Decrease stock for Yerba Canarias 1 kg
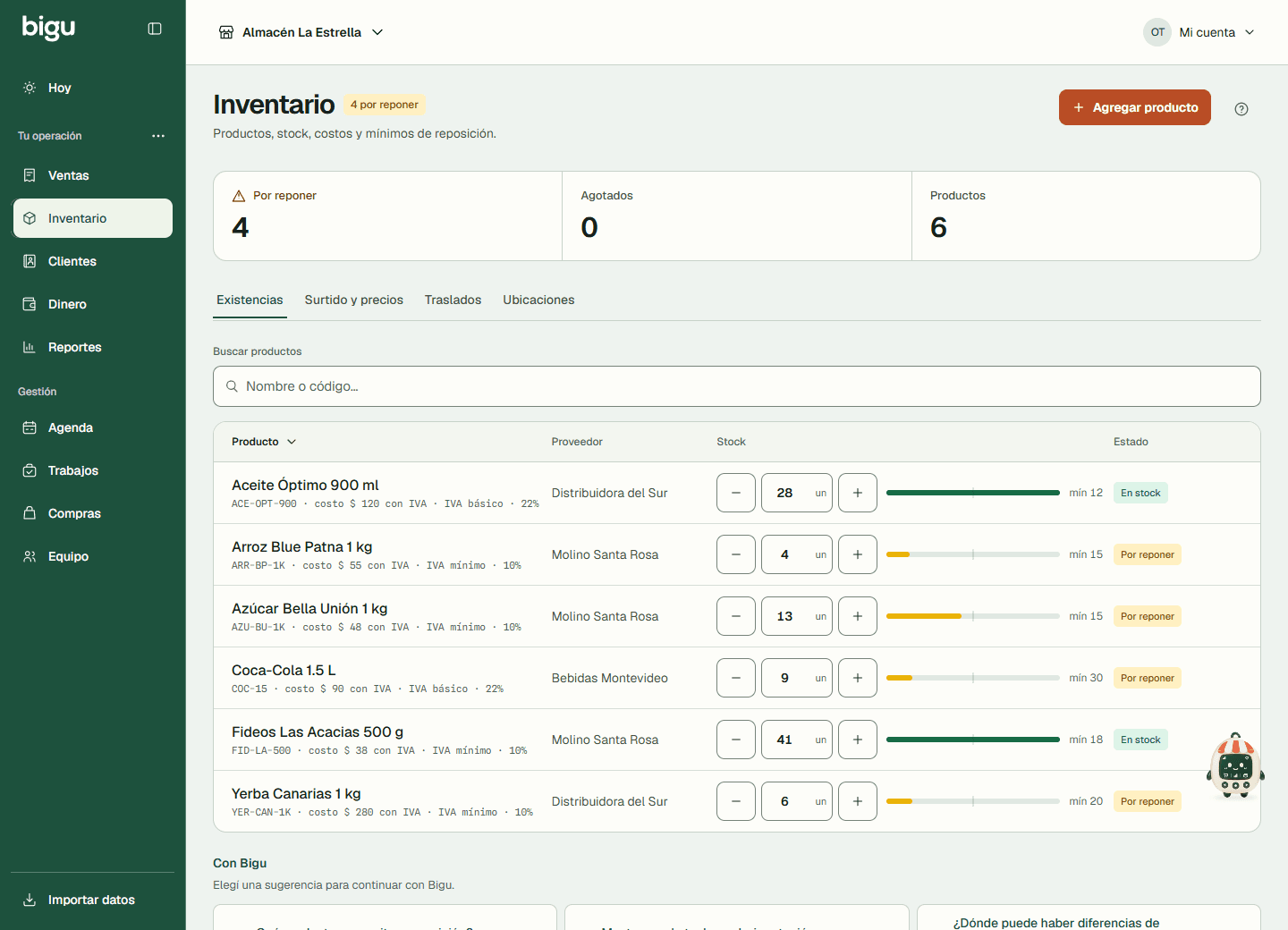This screenshot has width=1288, height=930. (736, 801)
